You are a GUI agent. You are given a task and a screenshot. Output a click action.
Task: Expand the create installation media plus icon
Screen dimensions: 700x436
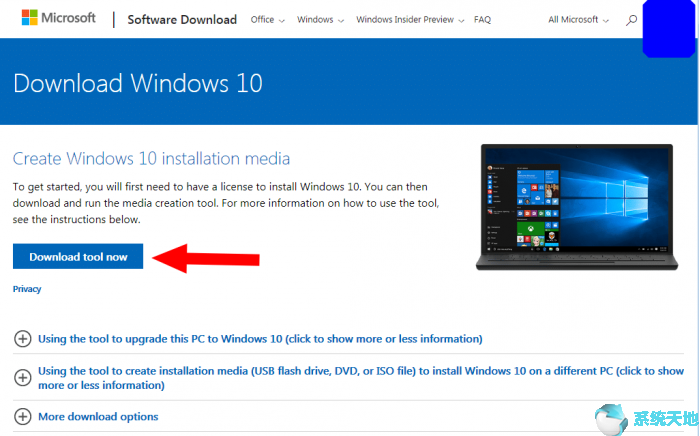click(x=22, y=378)
